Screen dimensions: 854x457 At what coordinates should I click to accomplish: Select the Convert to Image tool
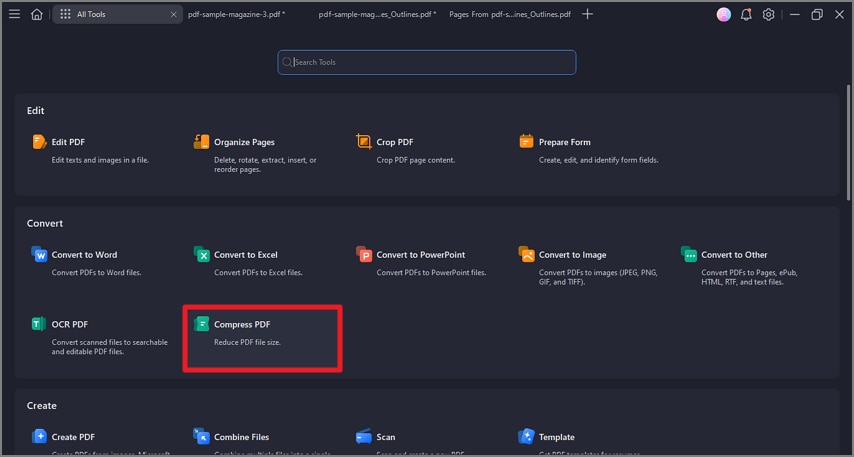[x=572, y=255]
